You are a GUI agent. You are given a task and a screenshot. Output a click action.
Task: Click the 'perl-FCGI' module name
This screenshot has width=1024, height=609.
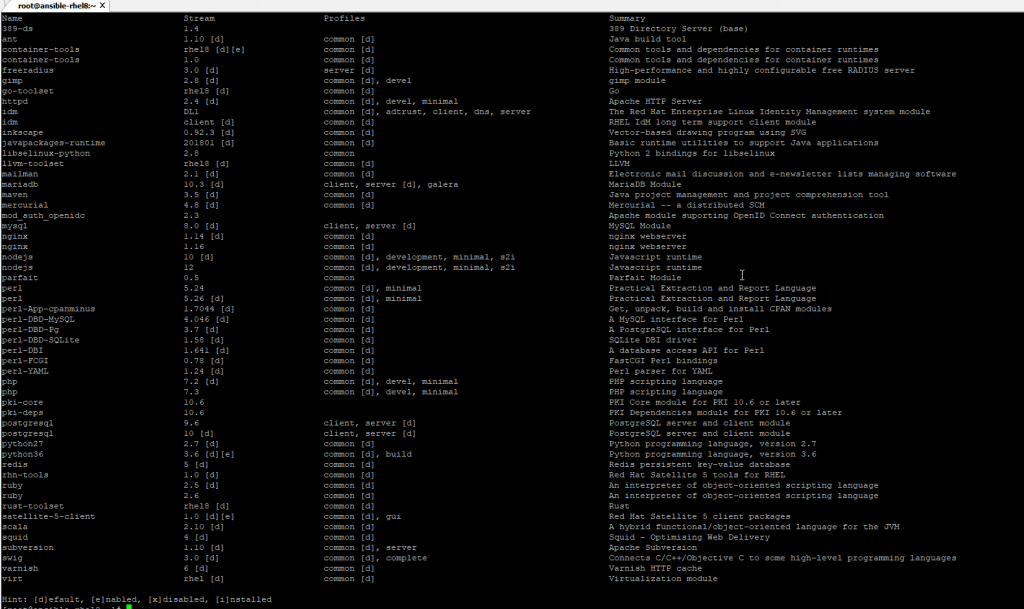[x=25, y=361]
